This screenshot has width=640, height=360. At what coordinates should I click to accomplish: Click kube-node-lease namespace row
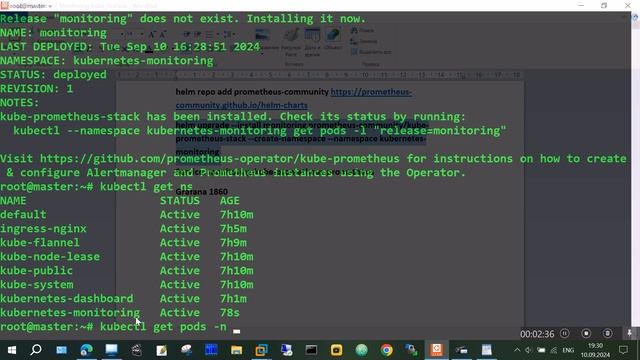point(127,257)
